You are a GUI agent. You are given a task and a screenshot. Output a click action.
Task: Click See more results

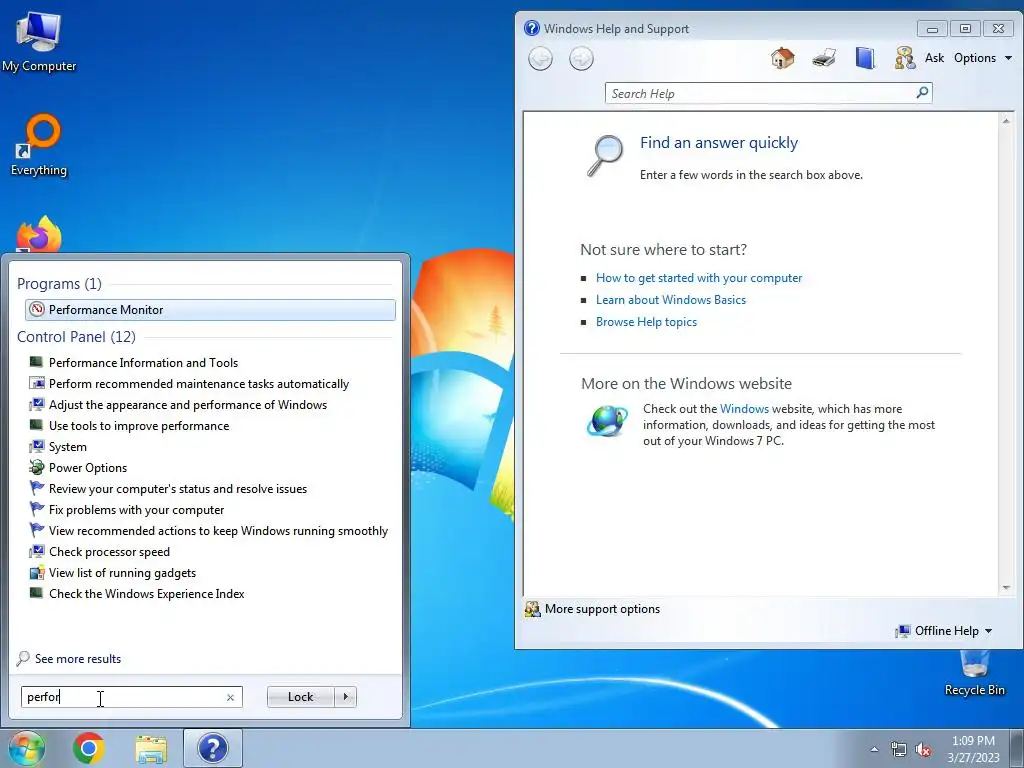click(78, 659)
